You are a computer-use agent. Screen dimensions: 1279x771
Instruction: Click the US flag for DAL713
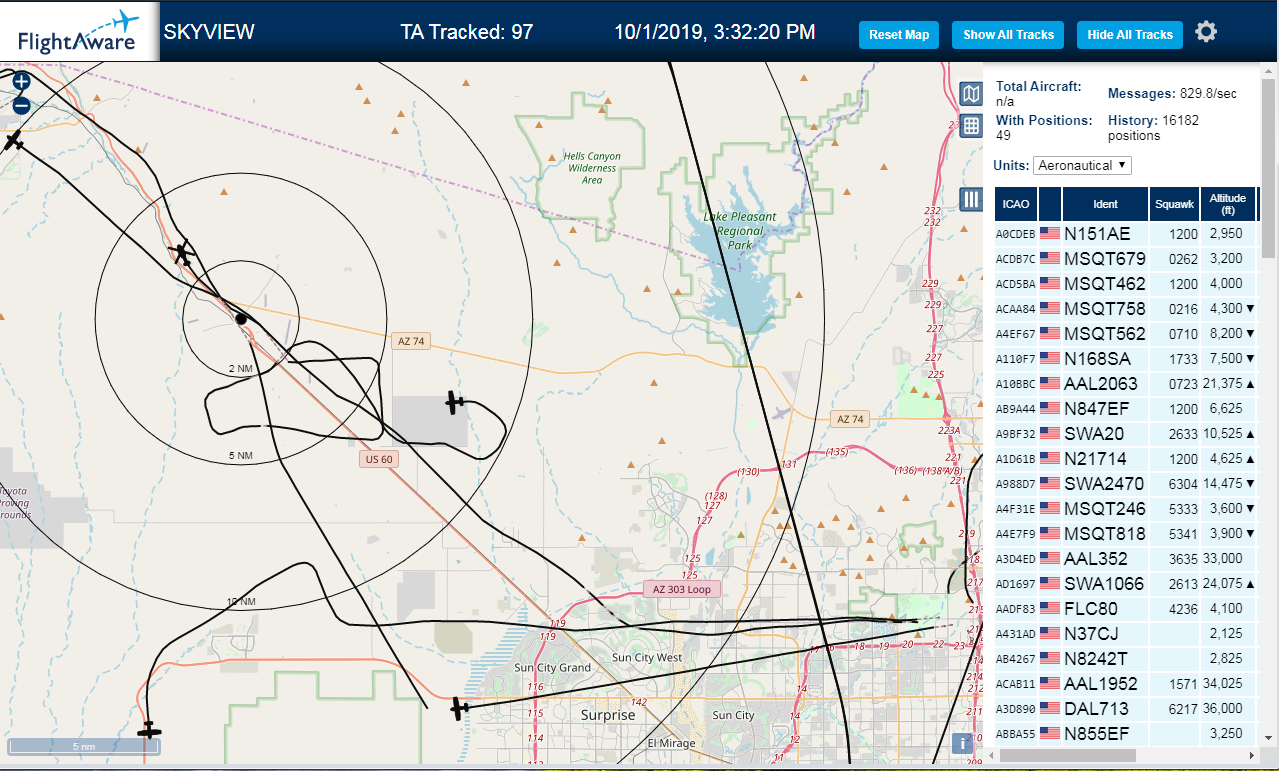(1050, 708)
